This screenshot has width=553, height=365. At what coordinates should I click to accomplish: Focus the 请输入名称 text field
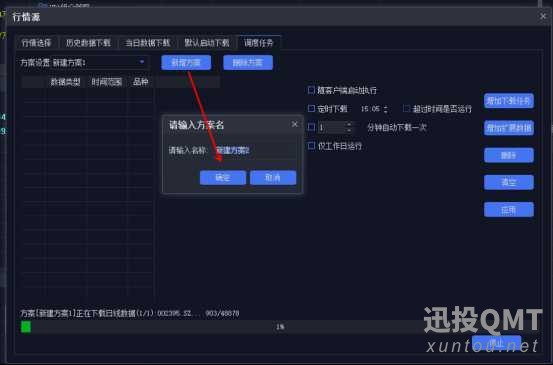(x=255, y=150)
